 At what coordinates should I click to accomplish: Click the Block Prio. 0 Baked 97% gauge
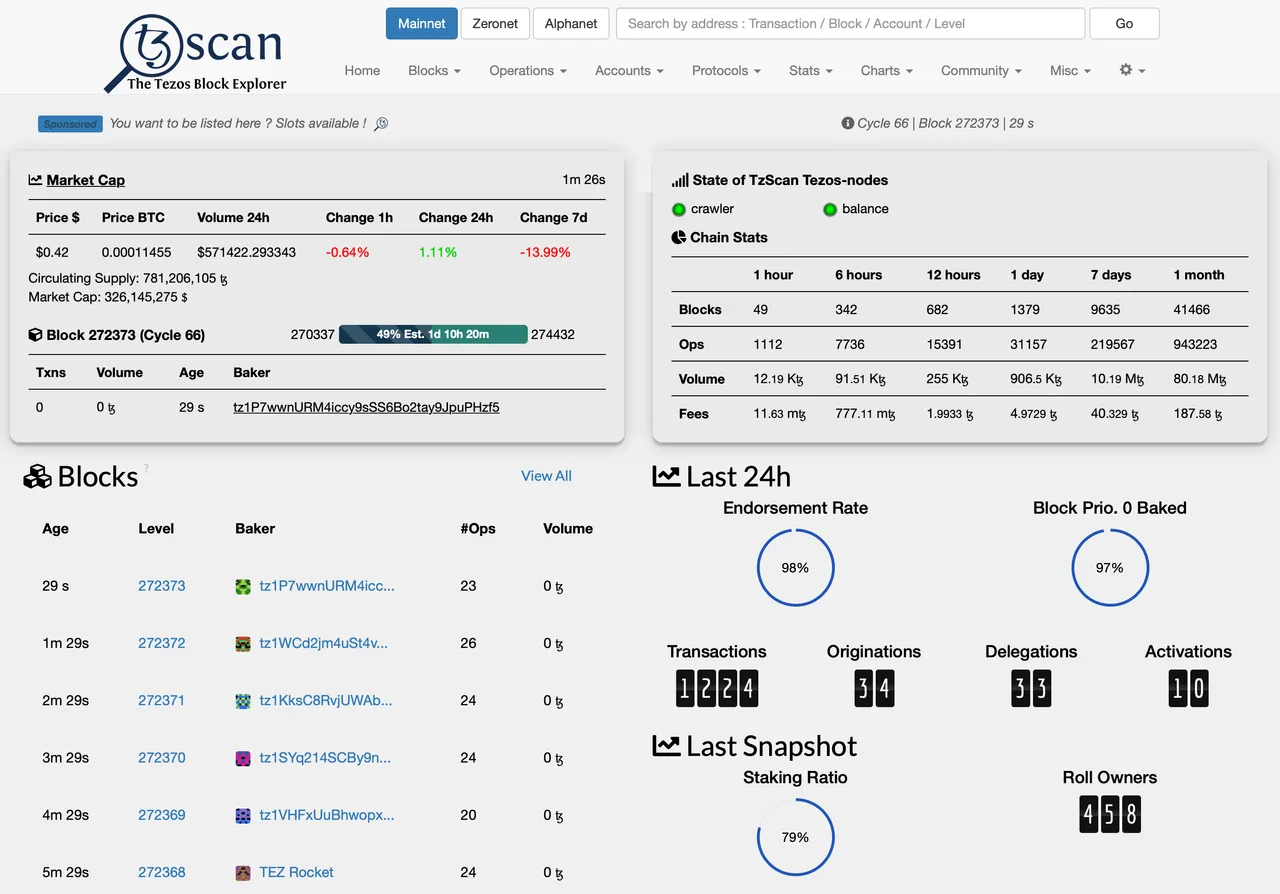[1110, 568]
